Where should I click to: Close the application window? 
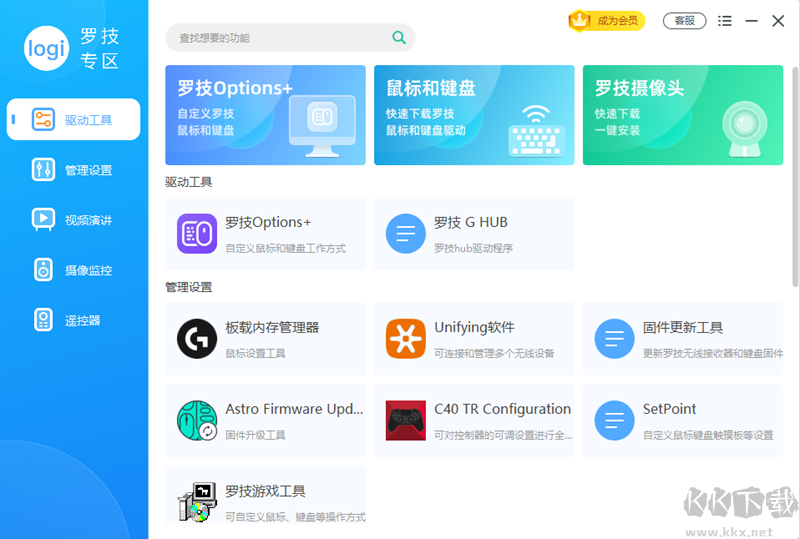(778, 21)
